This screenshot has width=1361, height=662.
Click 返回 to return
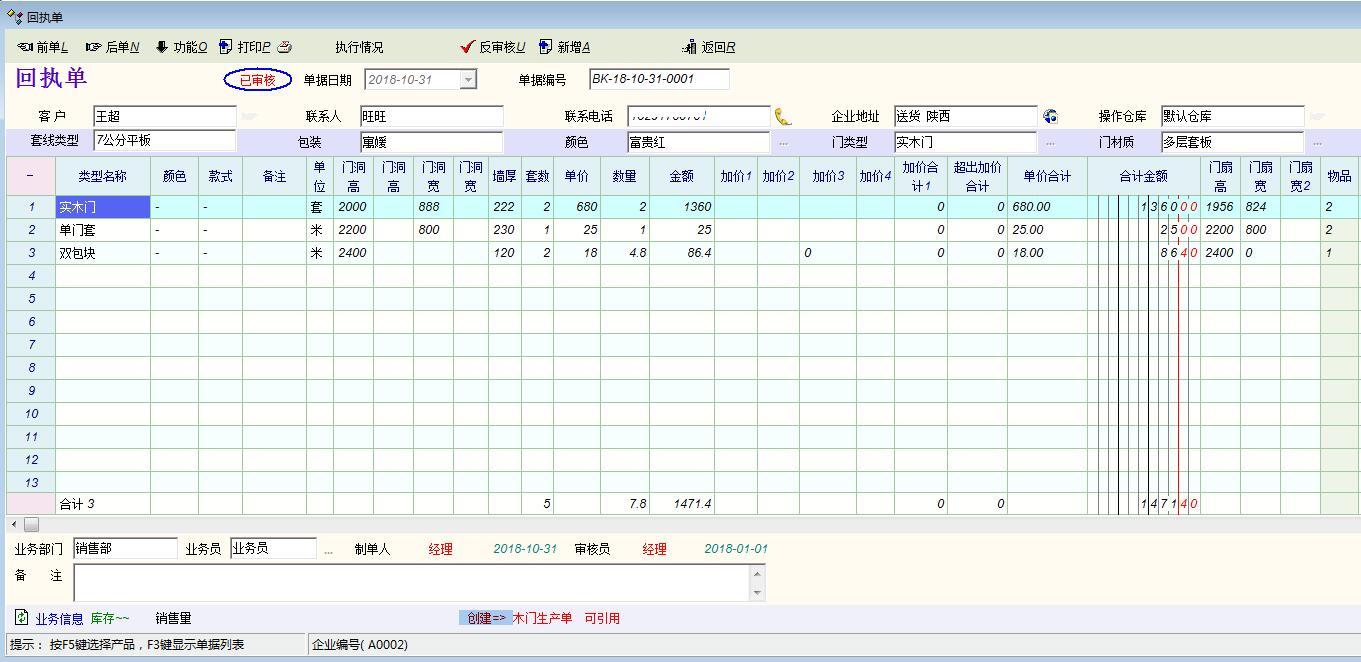709,47
